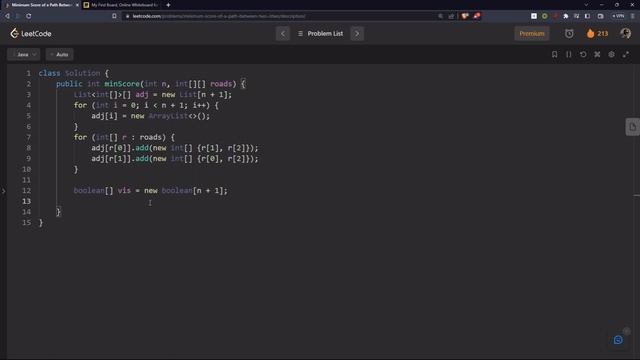
Task: Click the code line 'boolean[] vis = new boolean[n + 1];'
Action: point(151,191)
